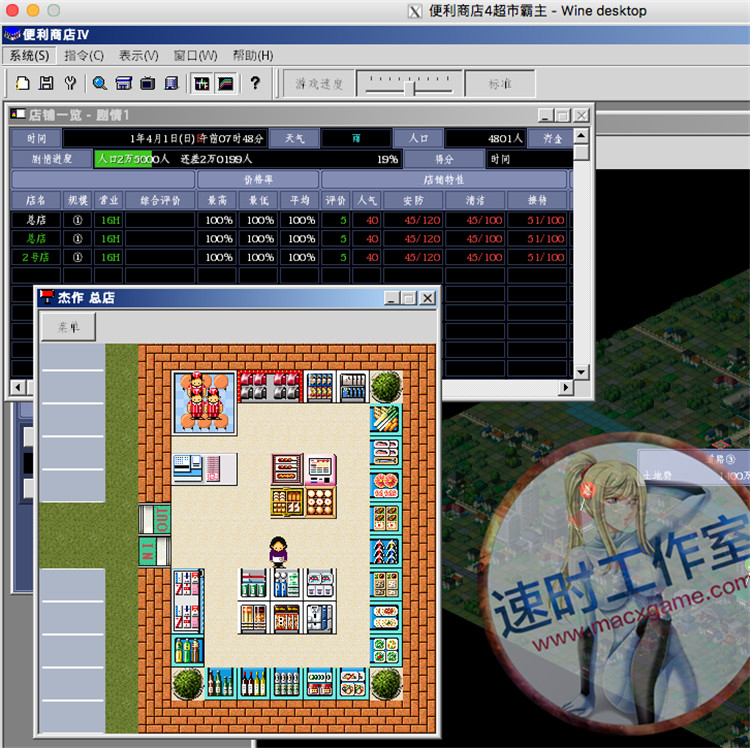750x748 pixels.
Task: Open the 帮助(H) menu
Action: pos(253,56)
